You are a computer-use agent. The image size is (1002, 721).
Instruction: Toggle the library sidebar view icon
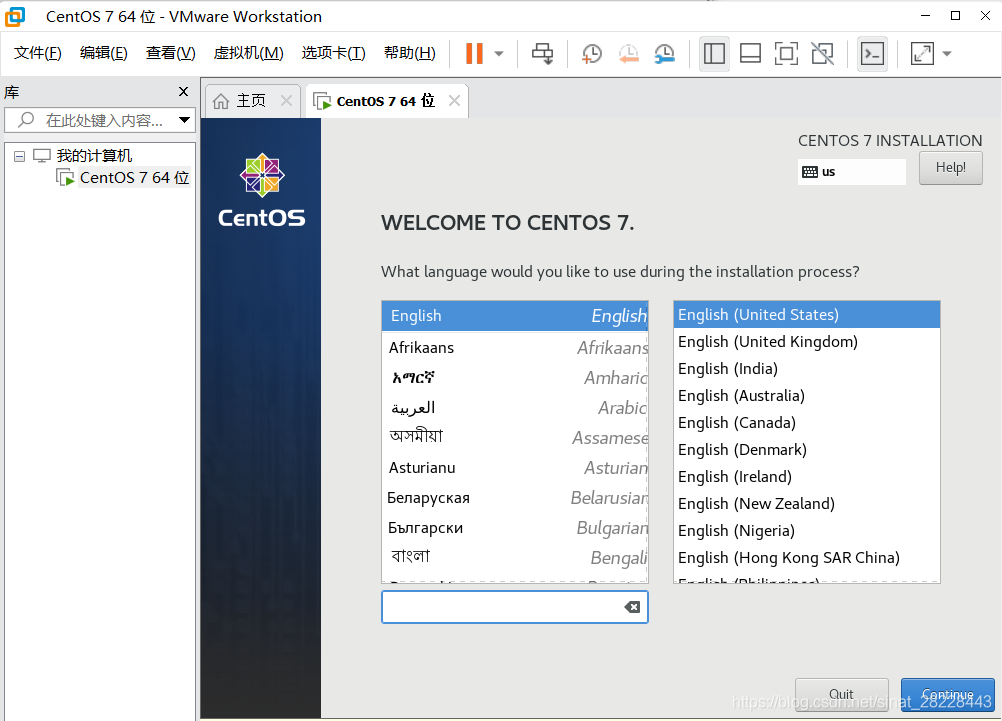714,54
